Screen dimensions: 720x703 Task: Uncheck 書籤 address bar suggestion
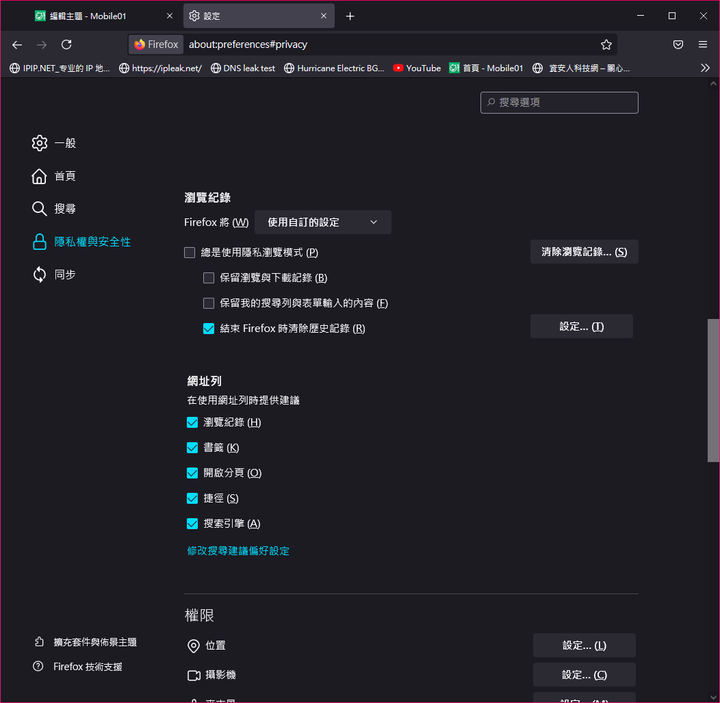(192, 448)
